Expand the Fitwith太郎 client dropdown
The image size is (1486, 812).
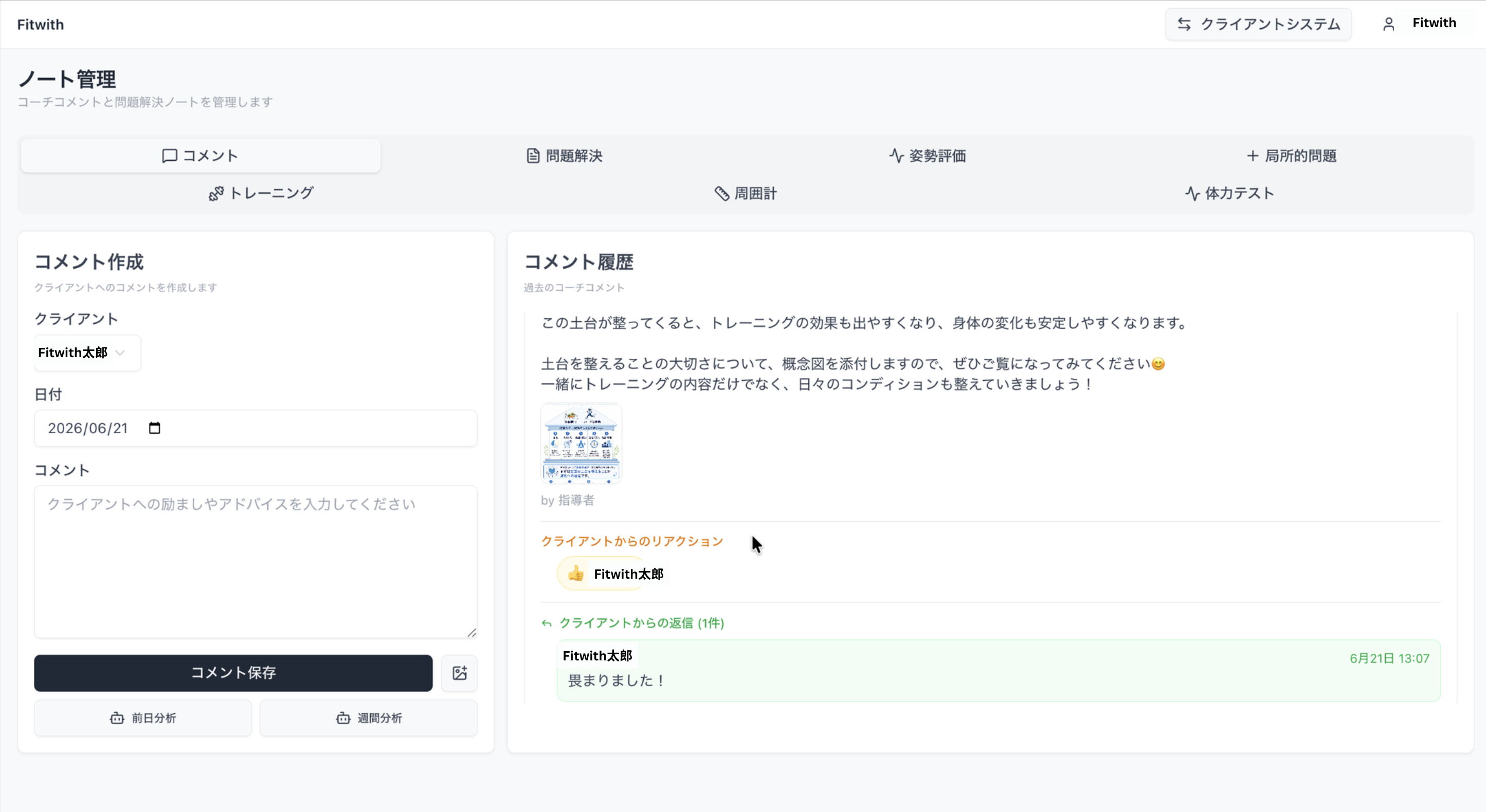pyautogui.click(x=87, y=353)
